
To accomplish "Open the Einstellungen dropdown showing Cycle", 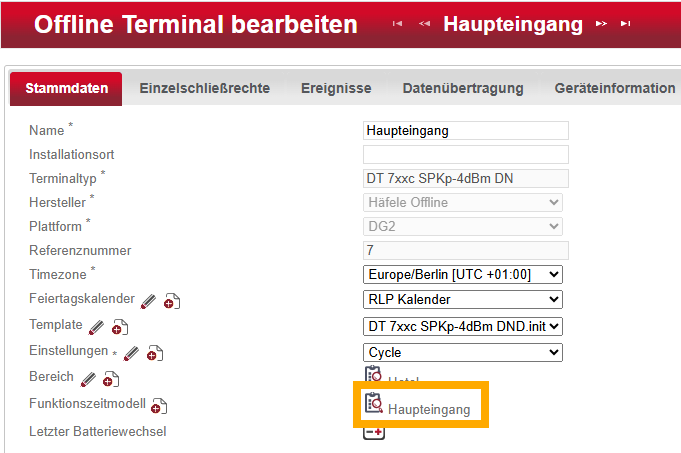I will point(463,352).
